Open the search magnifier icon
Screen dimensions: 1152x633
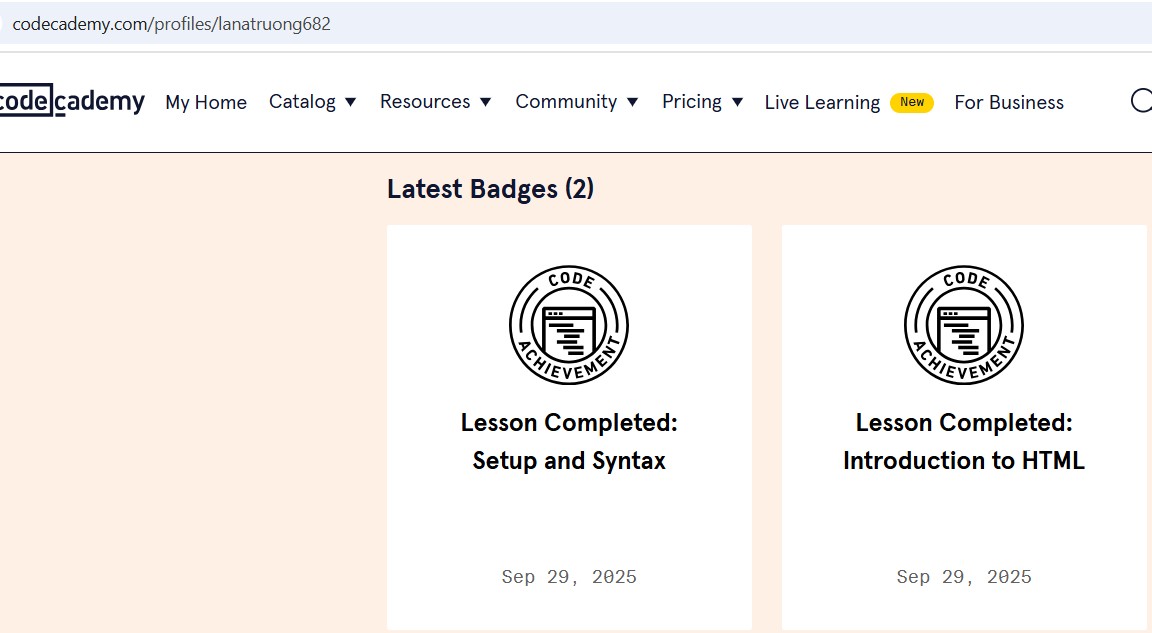click(x=1141, y=101)
